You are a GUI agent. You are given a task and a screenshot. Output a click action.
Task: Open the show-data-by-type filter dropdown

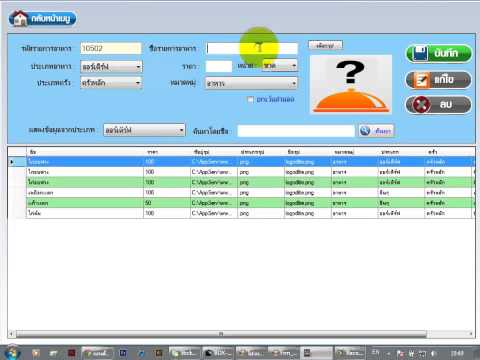point(144,130)
